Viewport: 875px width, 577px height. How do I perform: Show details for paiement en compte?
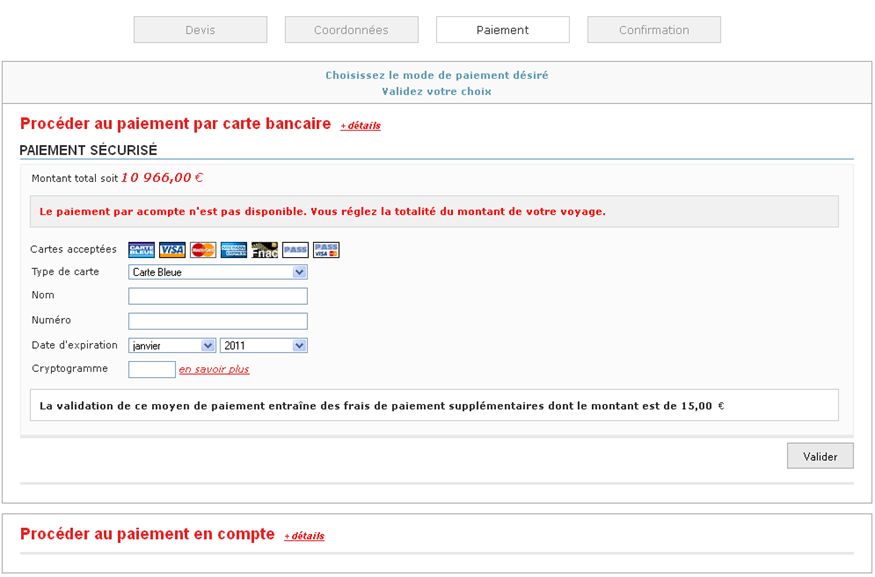coord(304,536)
